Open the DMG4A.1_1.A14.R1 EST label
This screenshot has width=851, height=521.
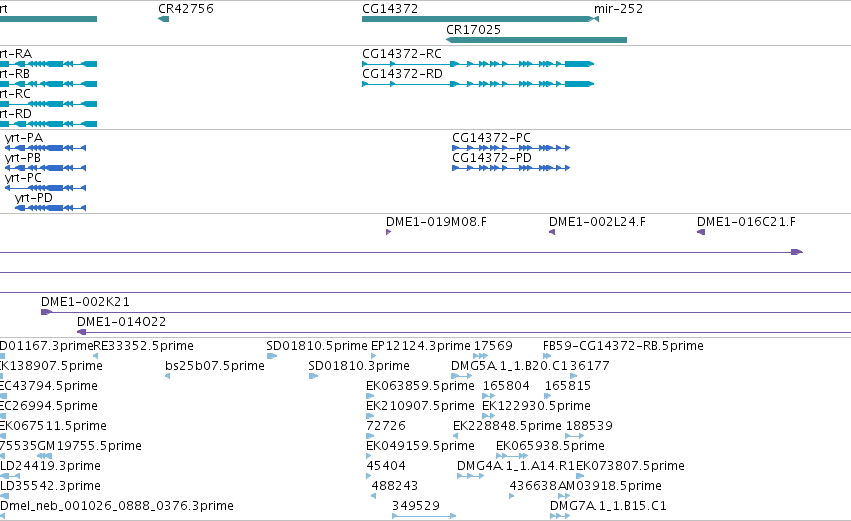(x=516, y=466)
